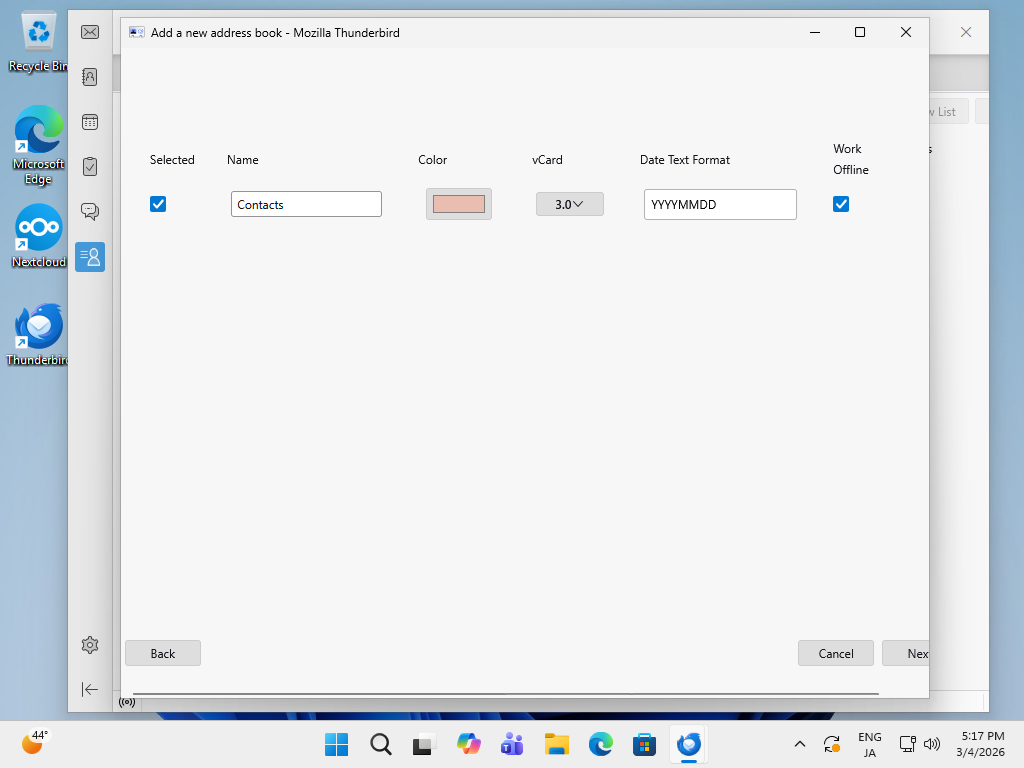This screenshot has height=768, width=1024.
Task: Switch to Thunderbird taskbar icon
Action: (689, 744)
